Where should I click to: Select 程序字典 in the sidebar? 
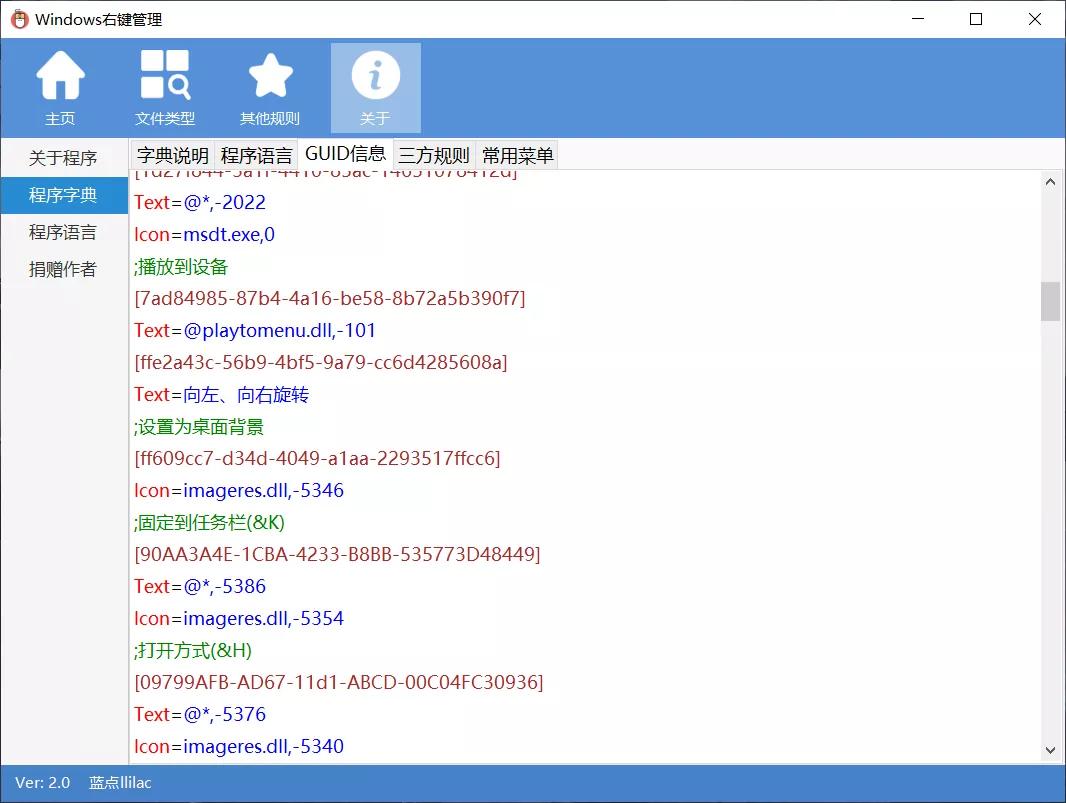click(x=64, y=196)
